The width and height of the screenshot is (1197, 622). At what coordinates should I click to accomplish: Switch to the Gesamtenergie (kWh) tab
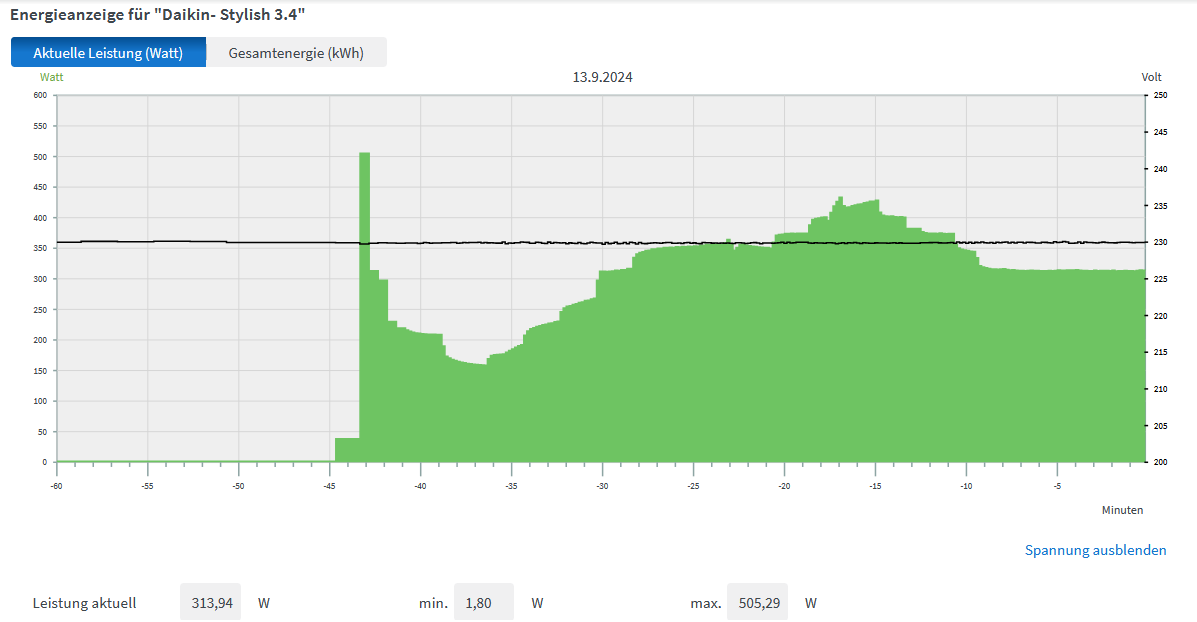[296, 53]
